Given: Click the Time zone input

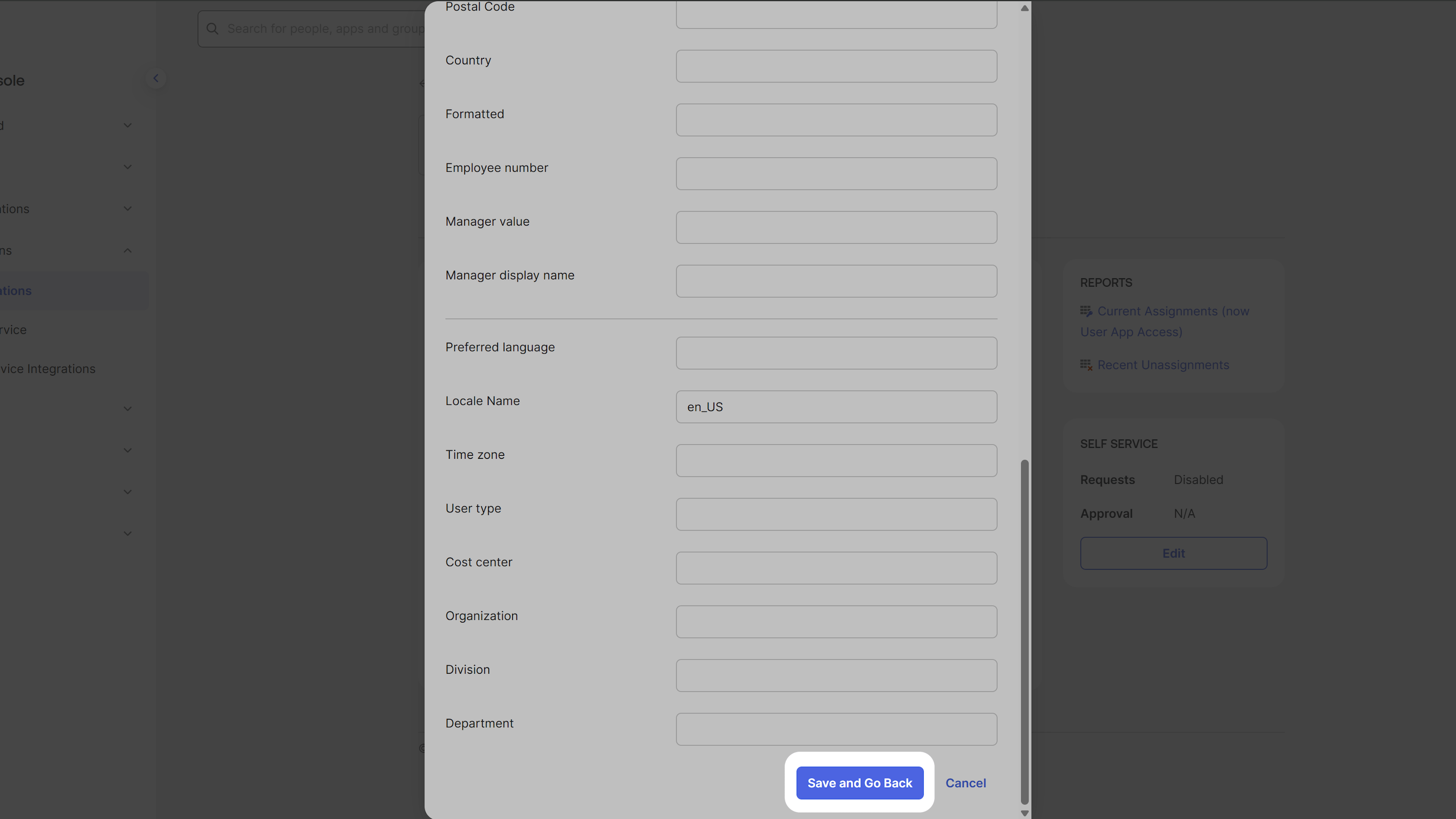Looking at the screenshot, I should [836, 461].
